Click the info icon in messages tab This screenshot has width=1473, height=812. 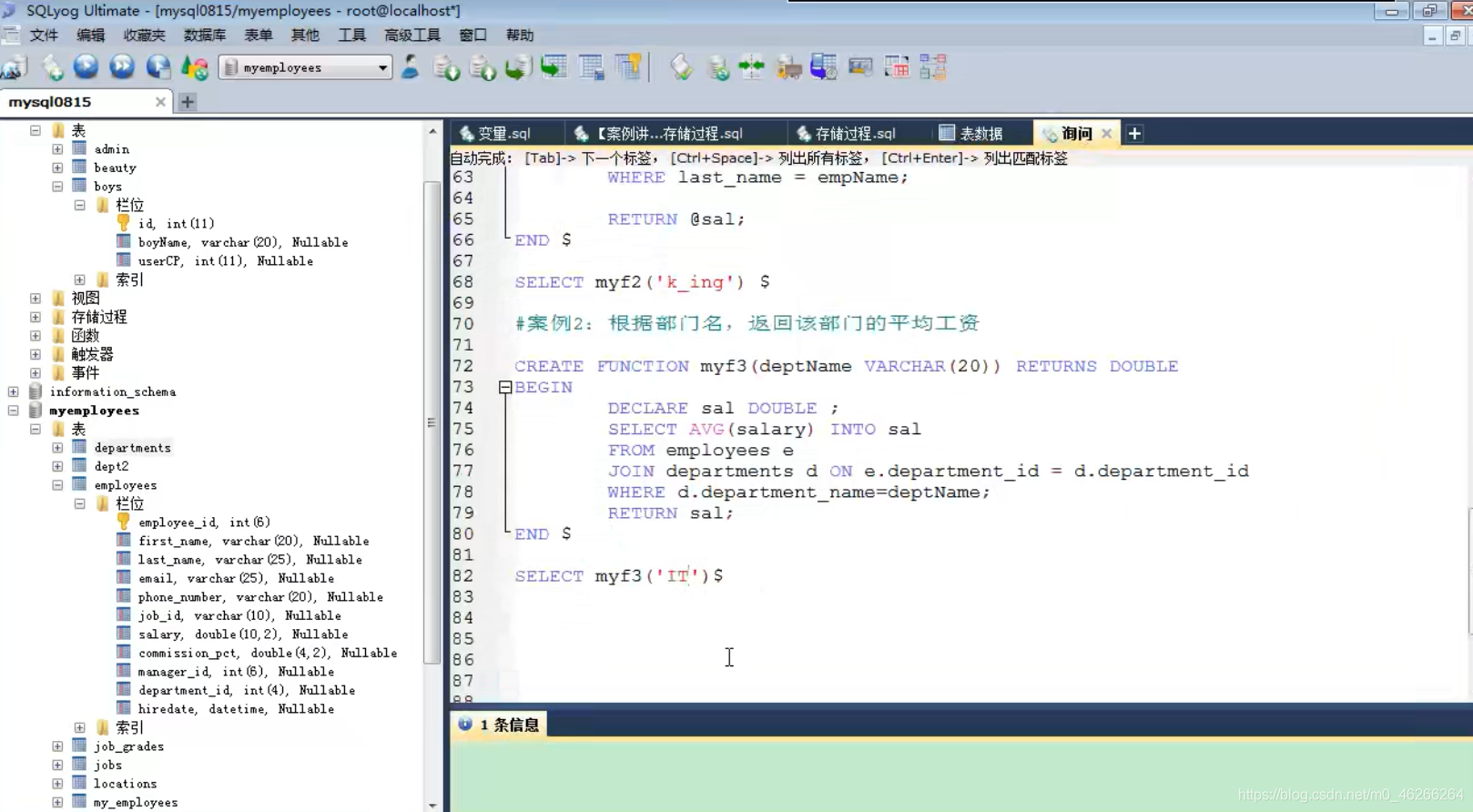pyautogui.click(x=465, y=725)
